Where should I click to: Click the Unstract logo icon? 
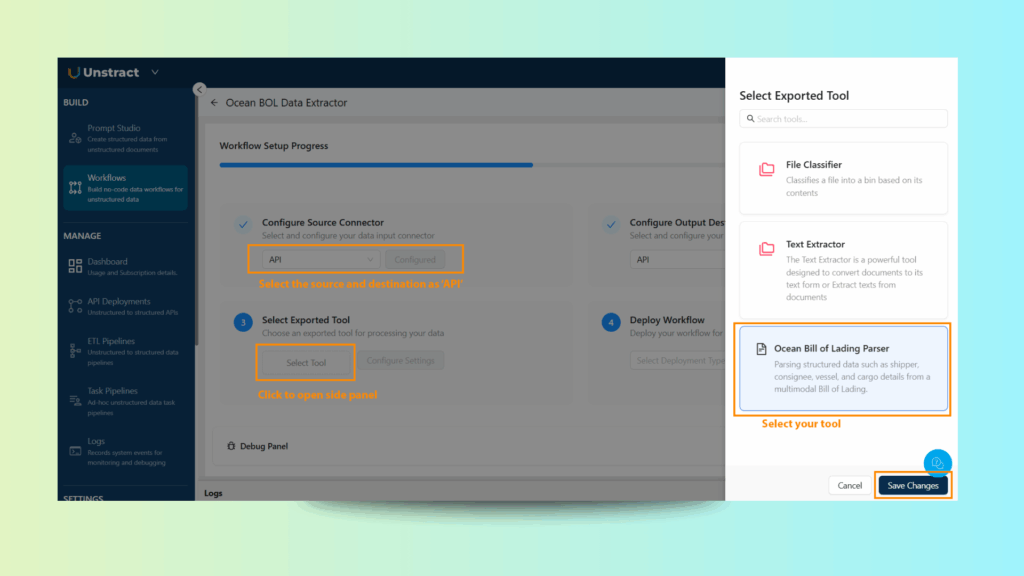point(74,72)
